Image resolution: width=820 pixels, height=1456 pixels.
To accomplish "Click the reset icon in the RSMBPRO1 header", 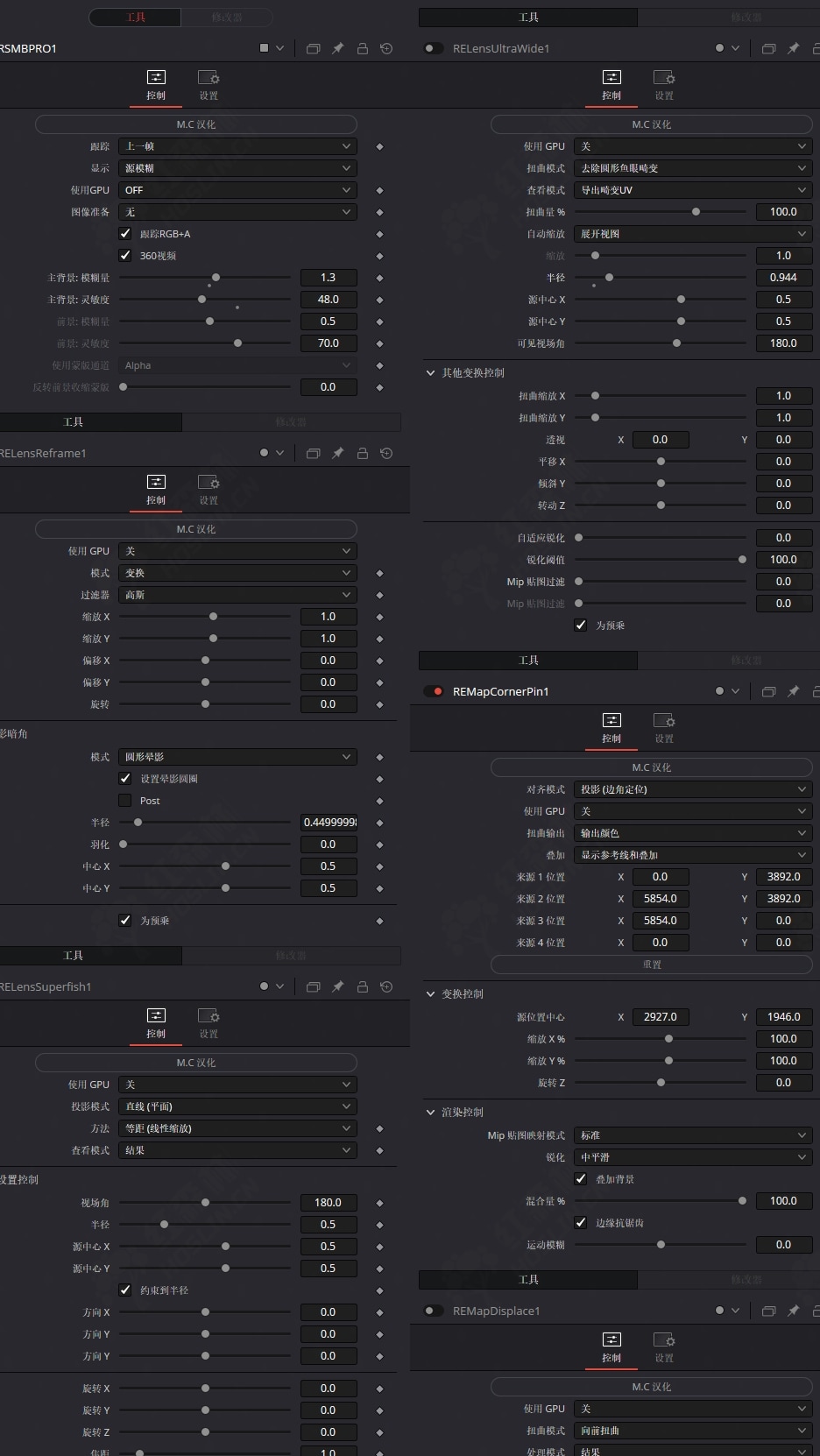I will (386, 48).
